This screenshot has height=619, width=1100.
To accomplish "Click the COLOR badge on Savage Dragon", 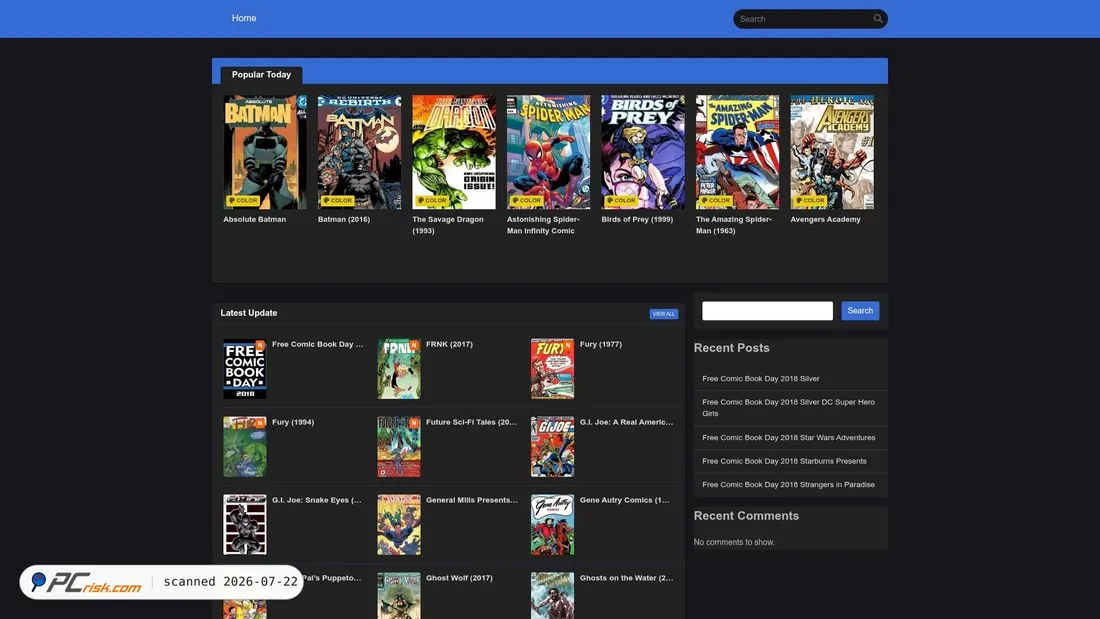I will [x=432, y=201].
